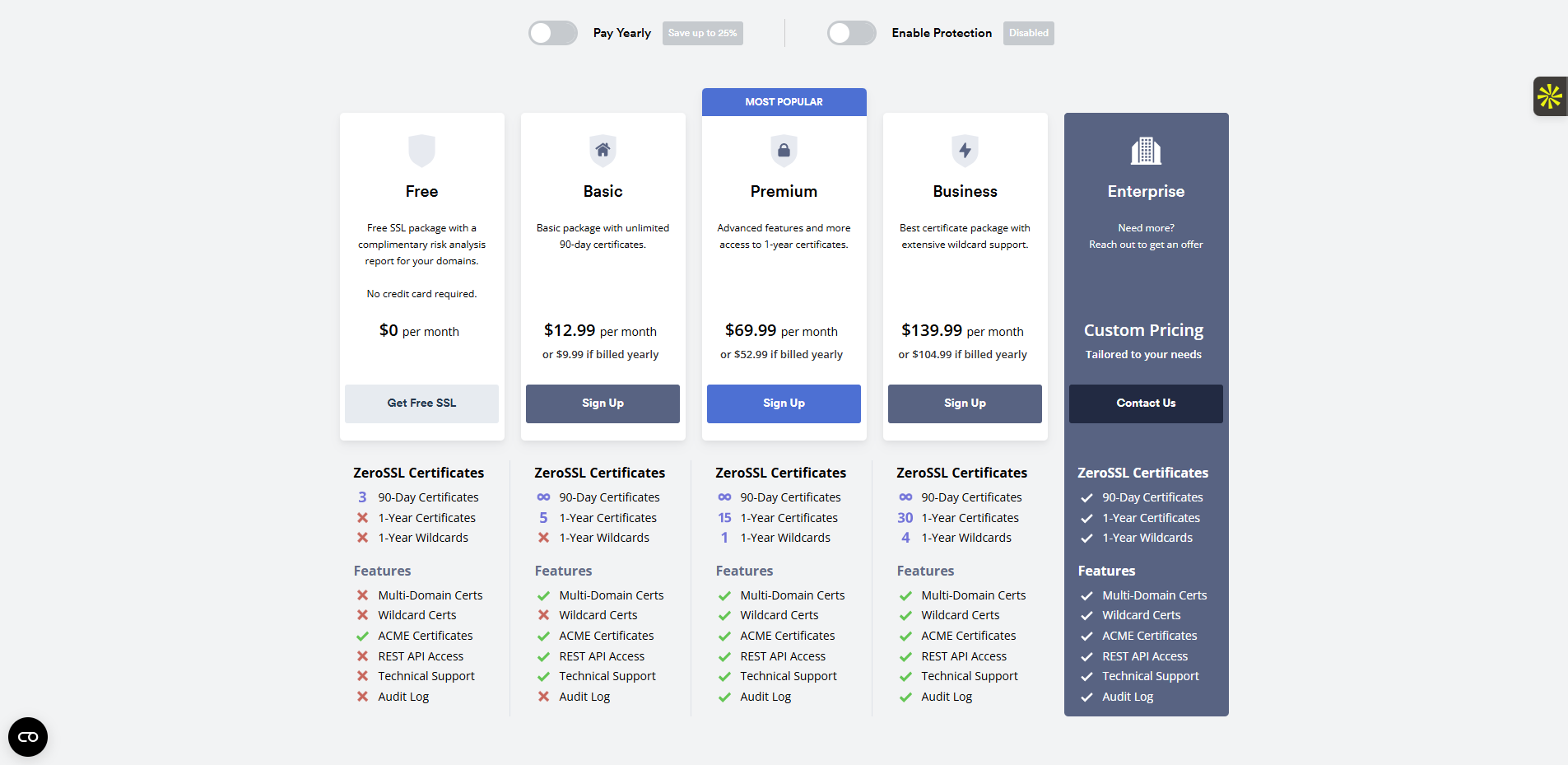The height and width of the screenshot is (765, 1568).
Task: Click the Enterprise building icon
Action: point(1146,151)
